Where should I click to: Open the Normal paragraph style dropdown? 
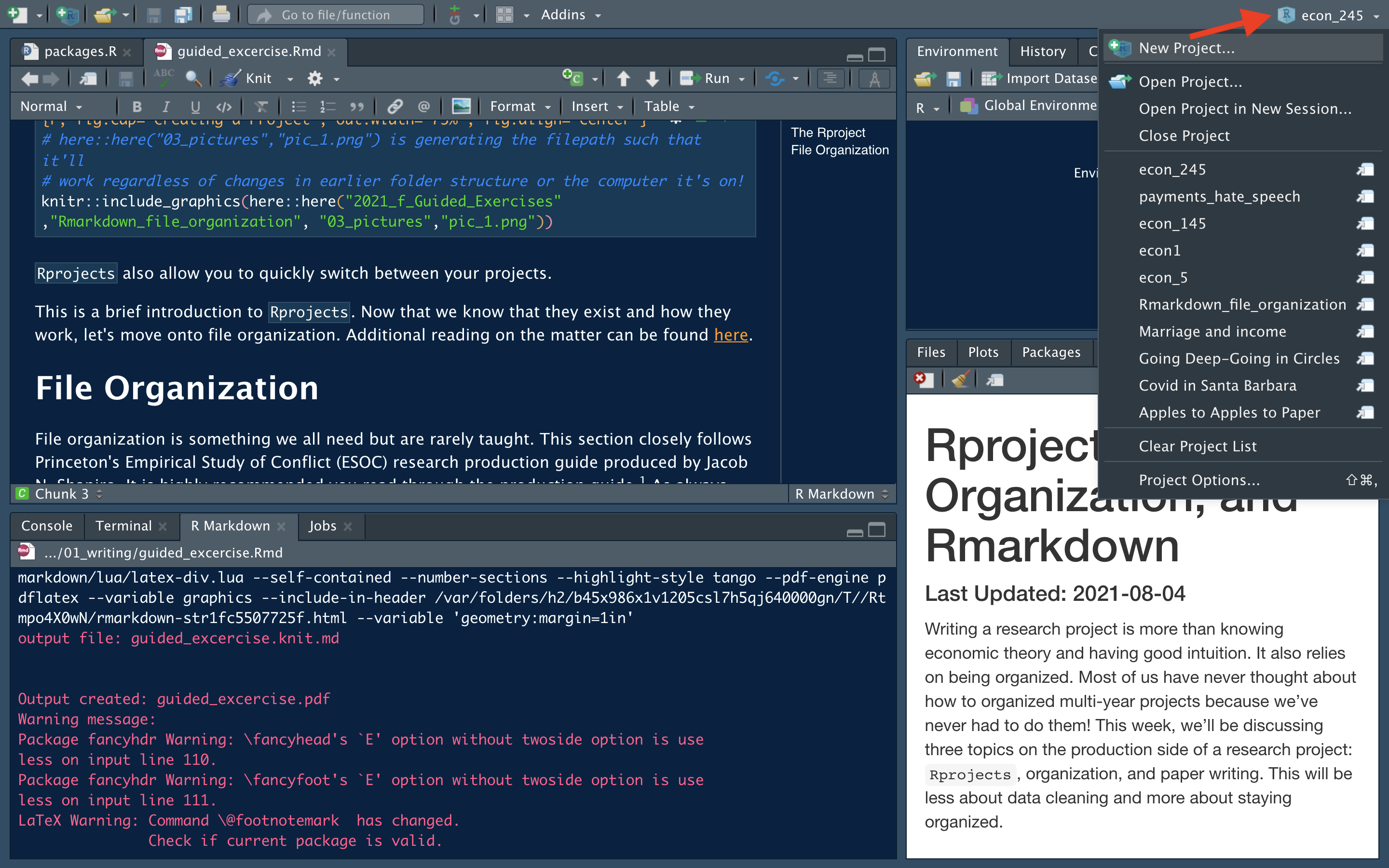click(52, 107)
